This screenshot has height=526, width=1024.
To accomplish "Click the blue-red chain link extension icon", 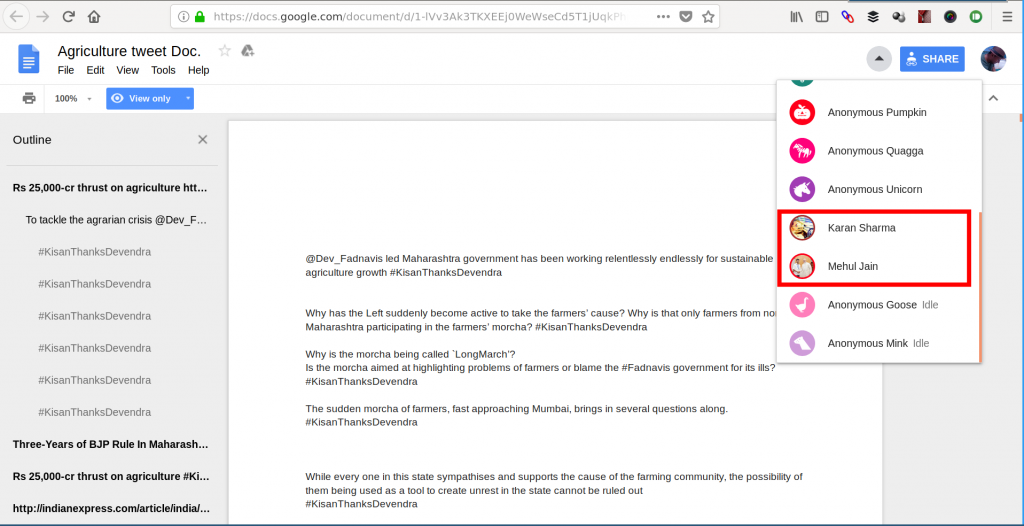I will (x=848, y=17).
